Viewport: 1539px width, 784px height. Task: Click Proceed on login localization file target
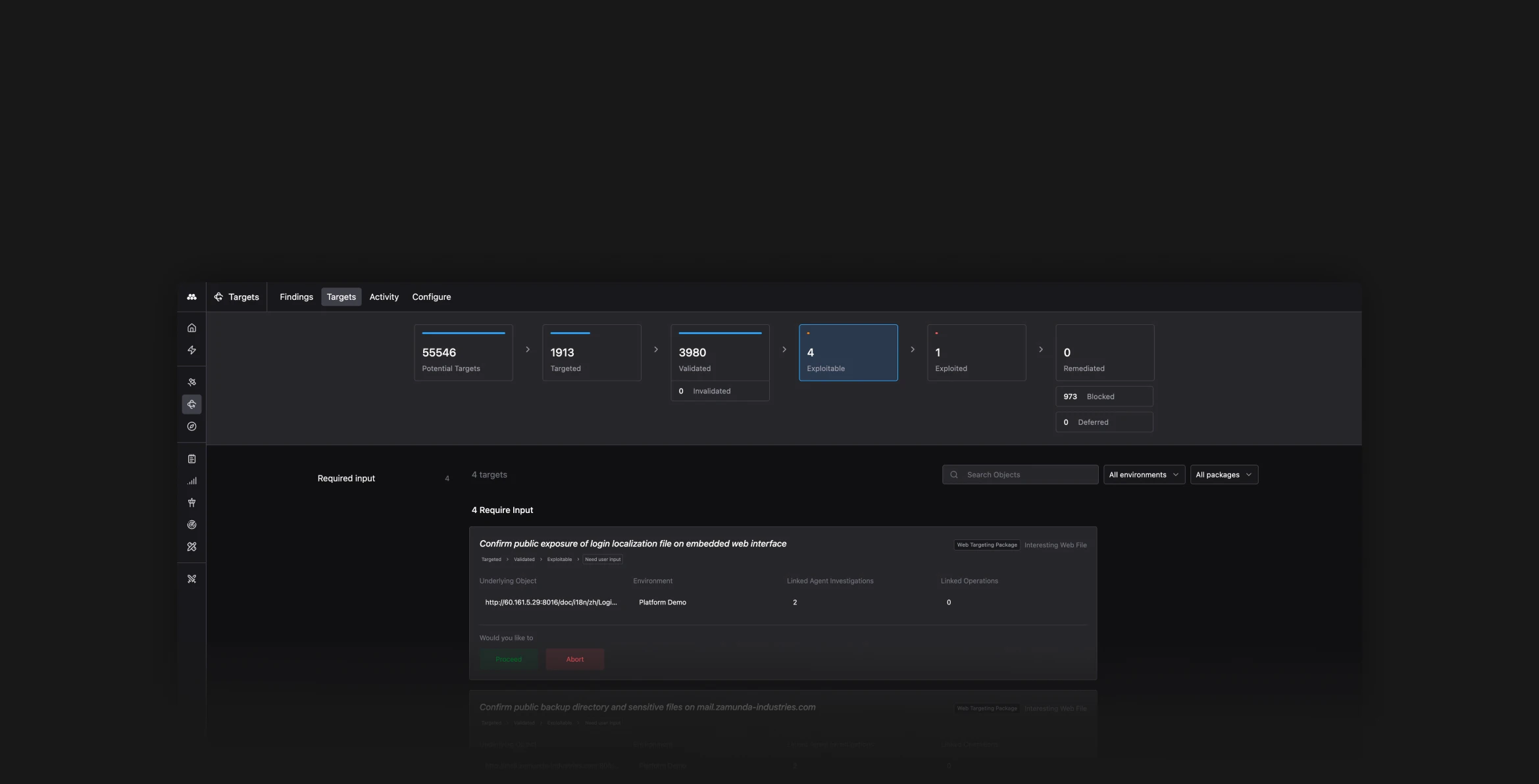509,659
